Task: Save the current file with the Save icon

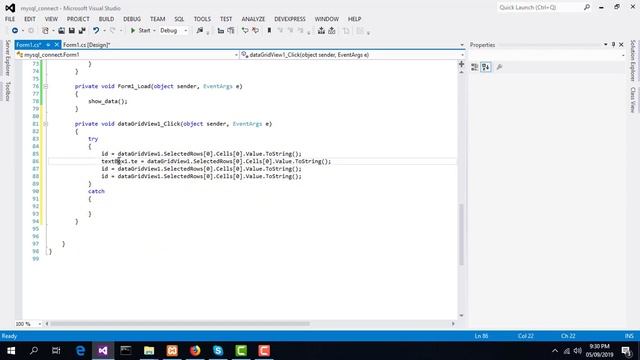Action: [71, 31]
